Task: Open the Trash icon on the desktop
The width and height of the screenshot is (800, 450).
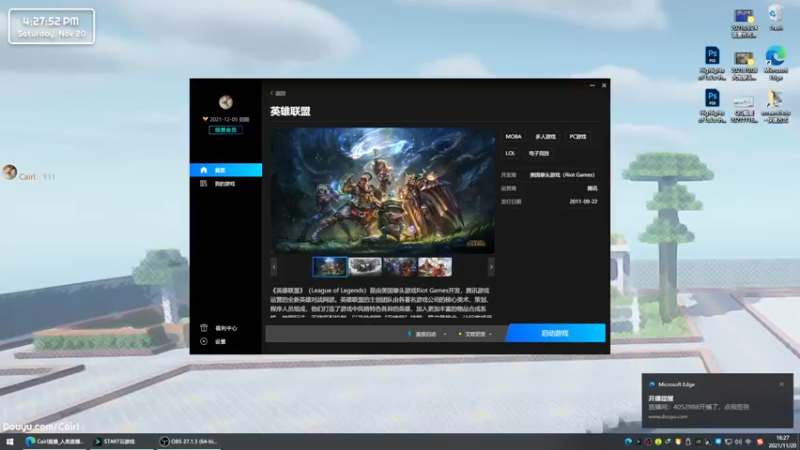Action: [776, 18]
